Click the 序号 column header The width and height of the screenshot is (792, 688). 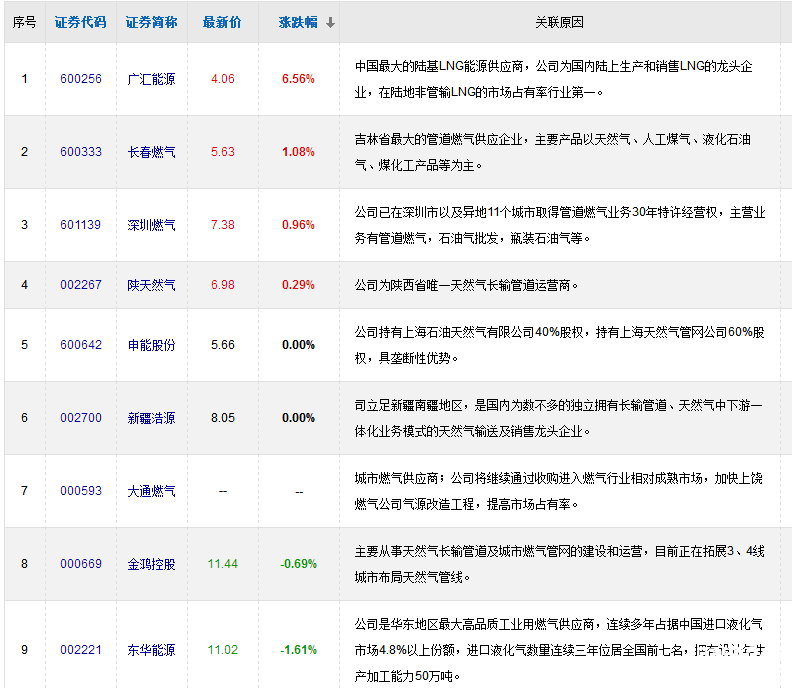point(24,22)
